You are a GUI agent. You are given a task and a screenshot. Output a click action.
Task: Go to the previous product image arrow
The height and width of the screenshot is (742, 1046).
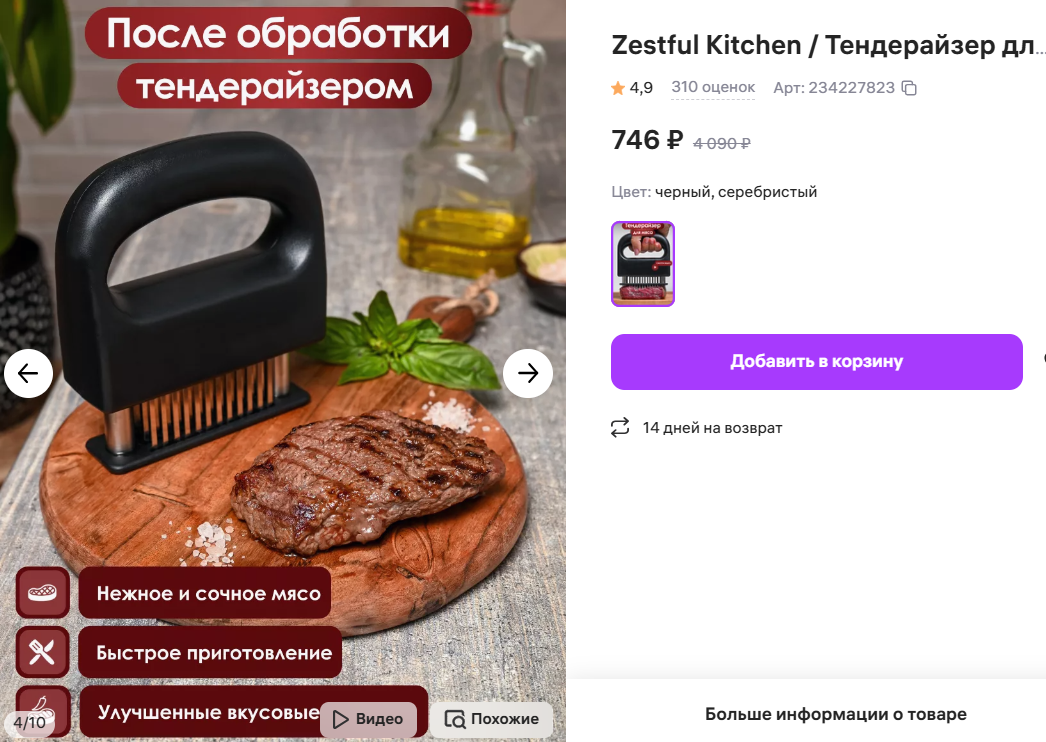[x=28, y=373]
